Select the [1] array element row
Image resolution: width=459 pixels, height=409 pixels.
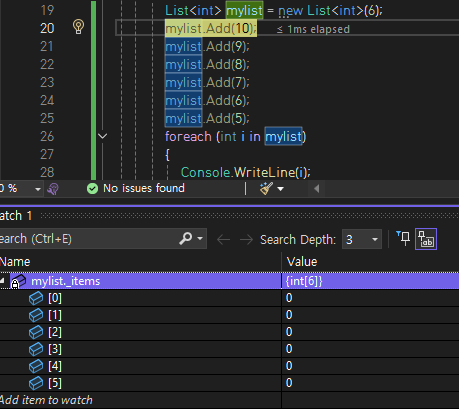pos(229,315)
